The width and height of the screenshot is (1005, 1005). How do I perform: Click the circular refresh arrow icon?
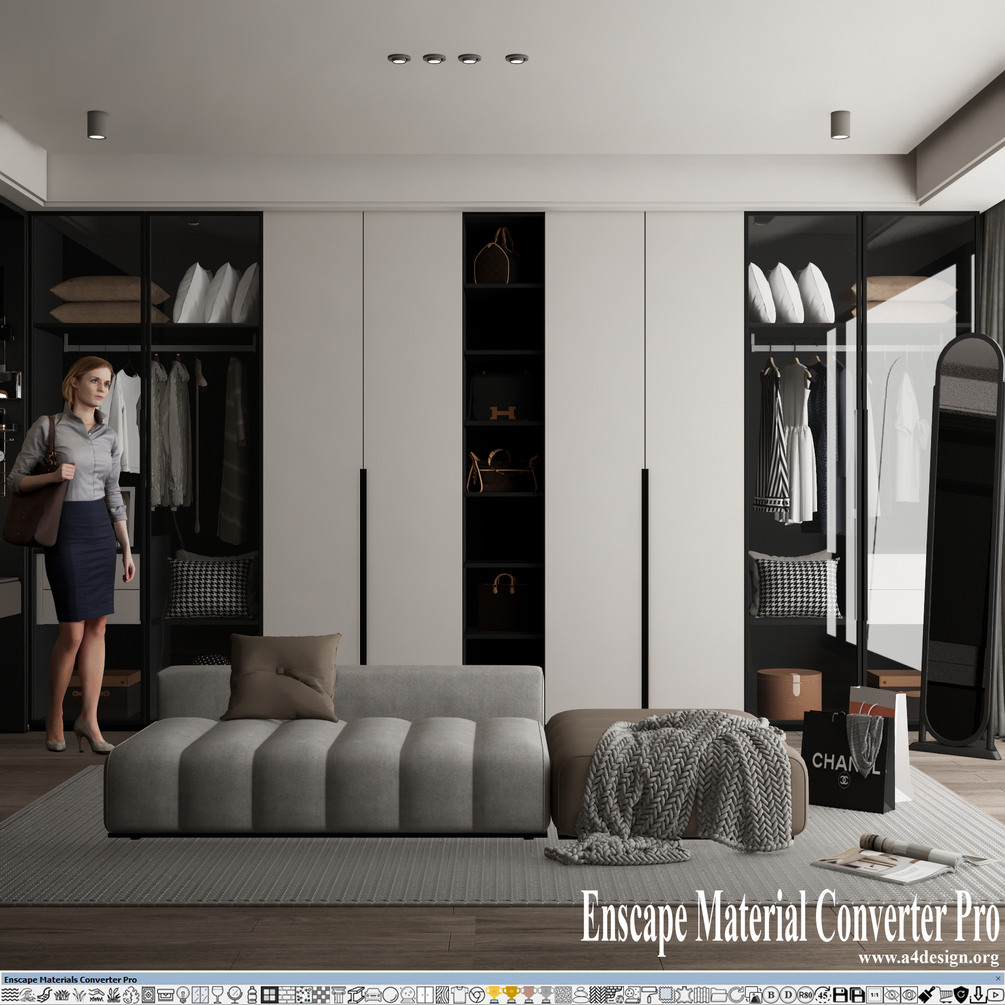[736, 995]
